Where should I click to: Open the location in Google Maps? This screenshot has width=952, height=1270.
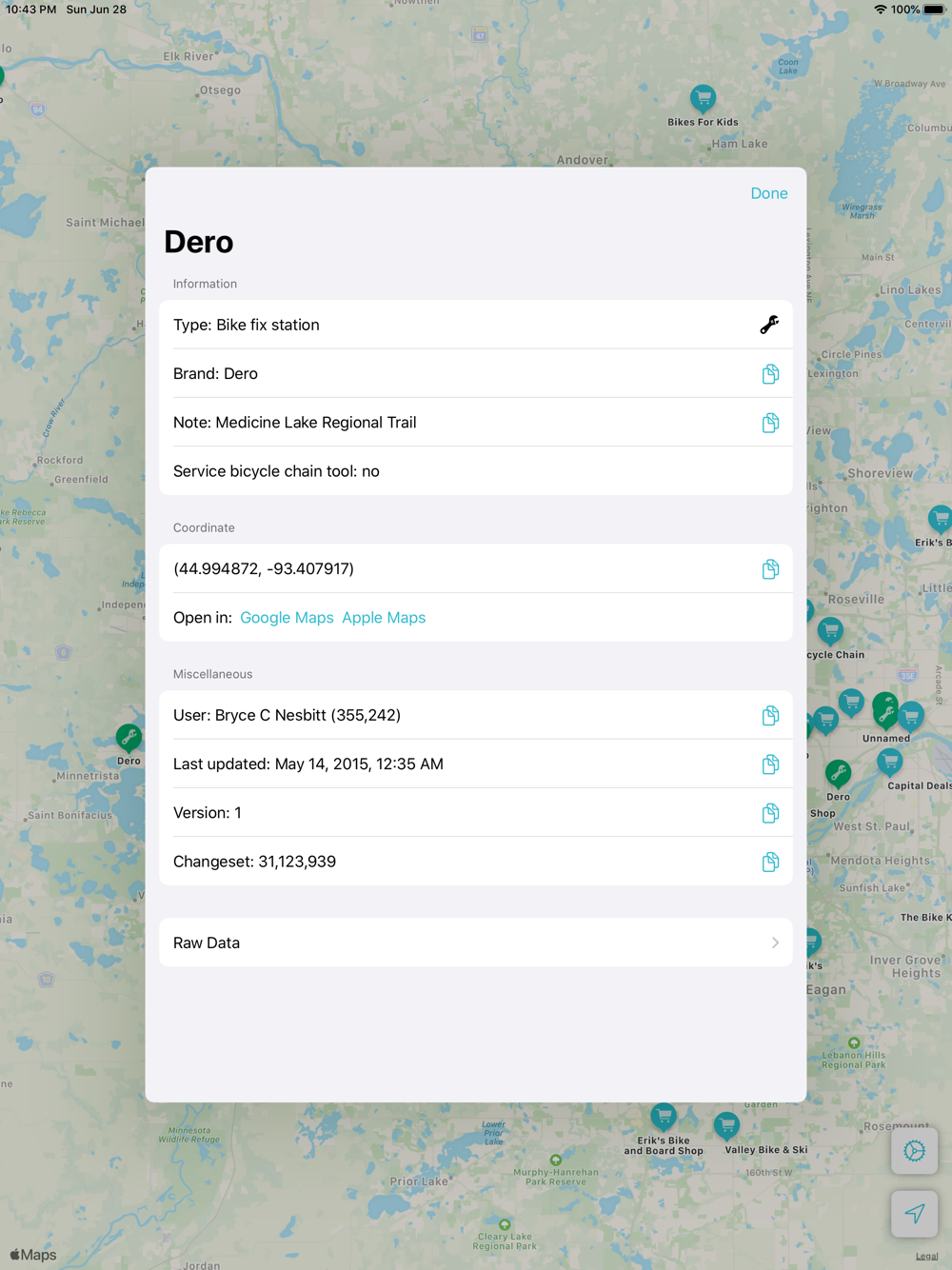pyautogui.click(x=287, y=618)
